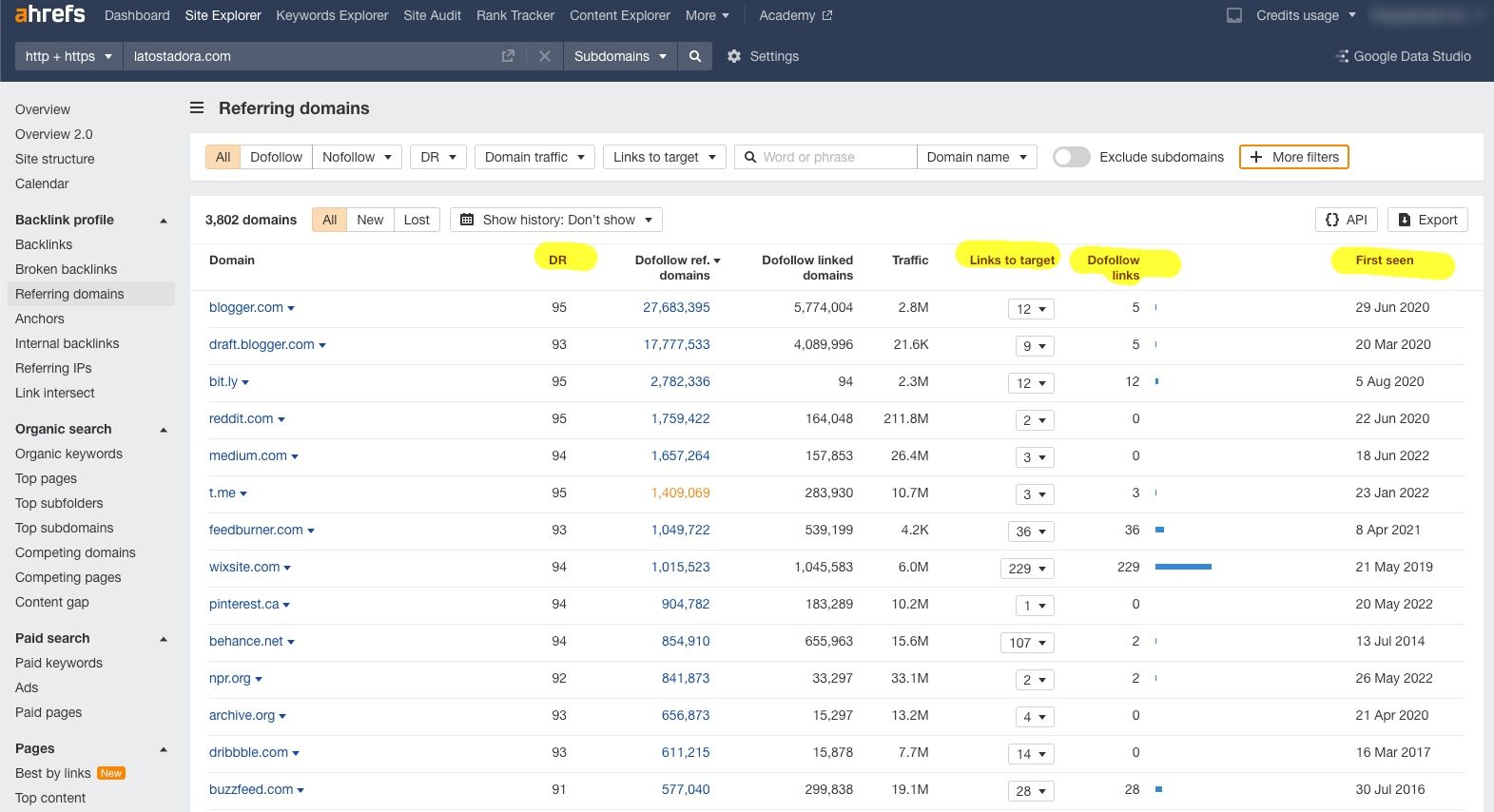Open the http + https protocol dropdown
Viewport: 1494px width, 812px height.
click(x=68, y=56)
